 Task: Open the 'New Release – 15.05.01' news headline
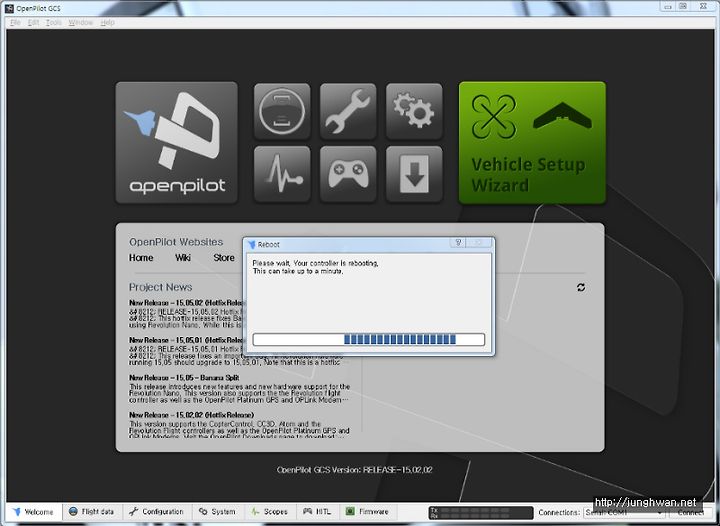pyautogui.click(x=187, y=340)
